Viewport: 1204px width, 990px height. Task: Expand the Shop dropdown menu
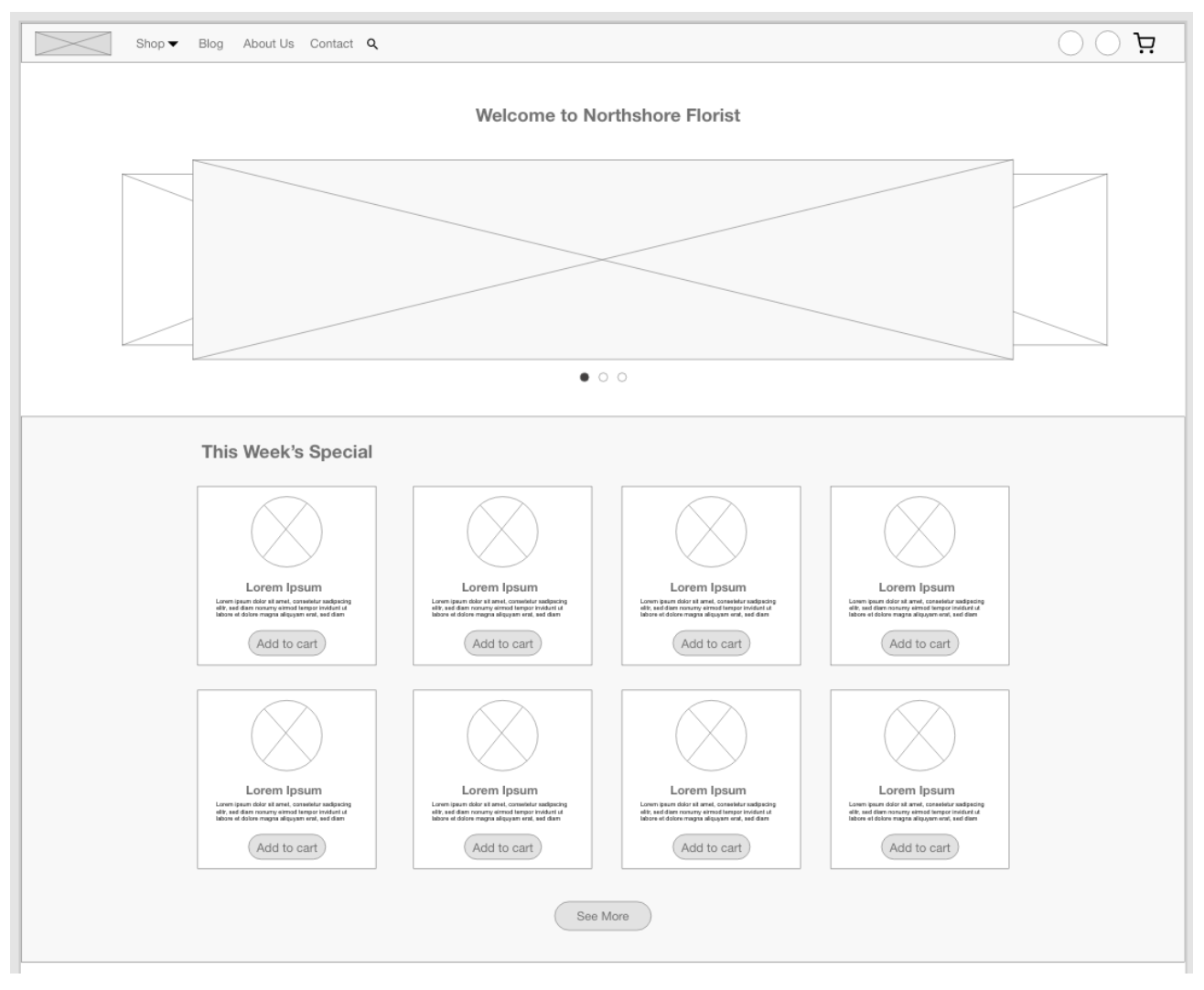pos(156,44)
